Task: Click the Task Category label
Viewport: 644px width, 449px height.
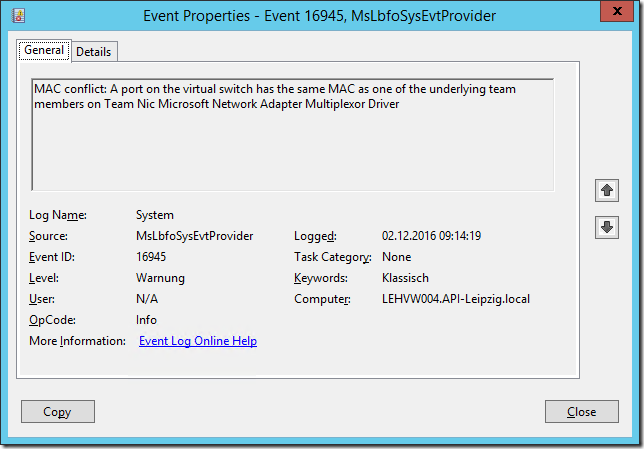Action: 333,257
